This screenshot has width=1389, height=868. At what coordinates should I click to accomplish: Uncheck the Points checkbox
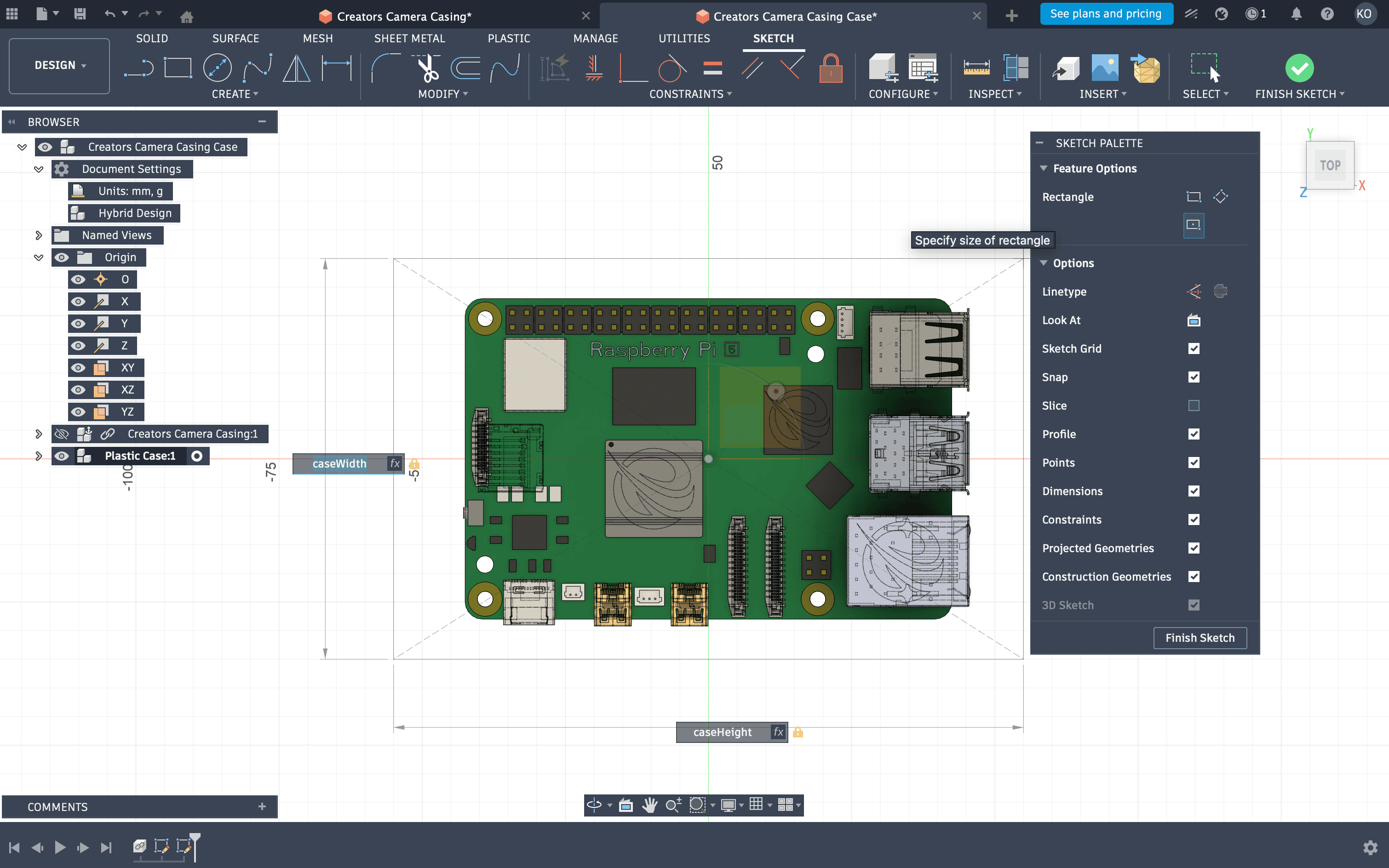(x=1194, y=463)
